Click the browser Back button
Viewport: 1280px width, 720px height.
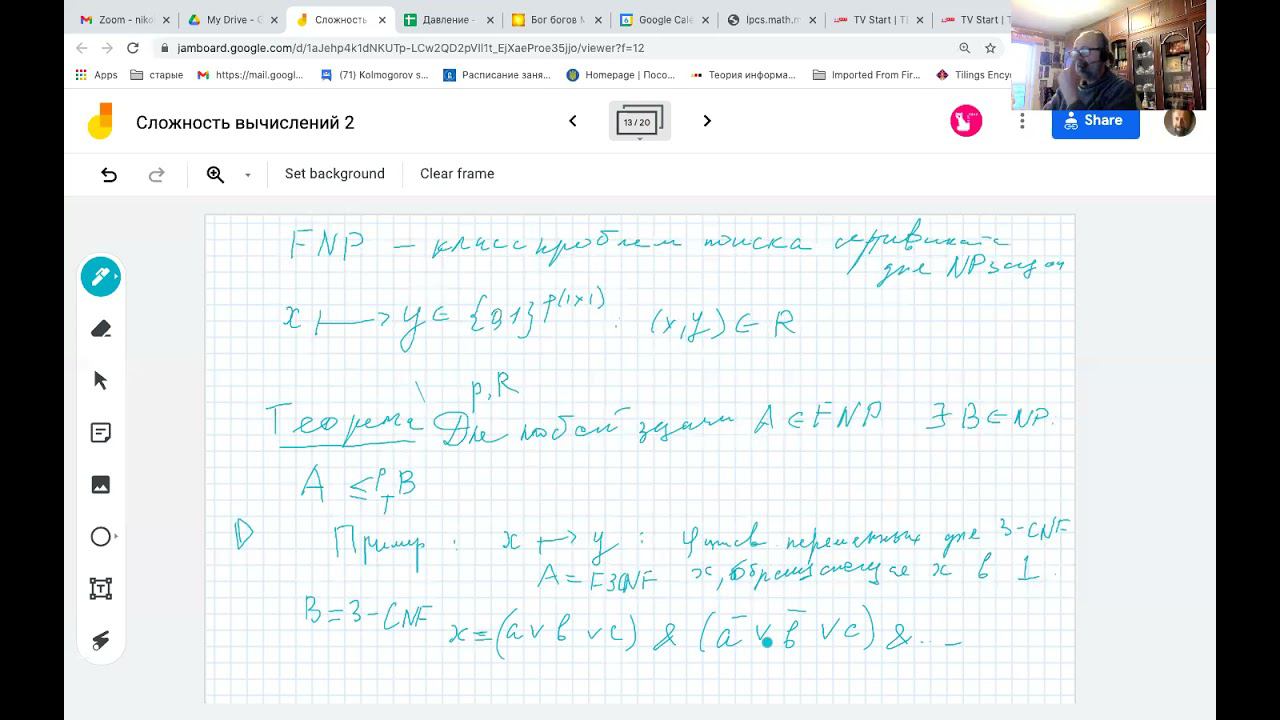coord(81,48)
